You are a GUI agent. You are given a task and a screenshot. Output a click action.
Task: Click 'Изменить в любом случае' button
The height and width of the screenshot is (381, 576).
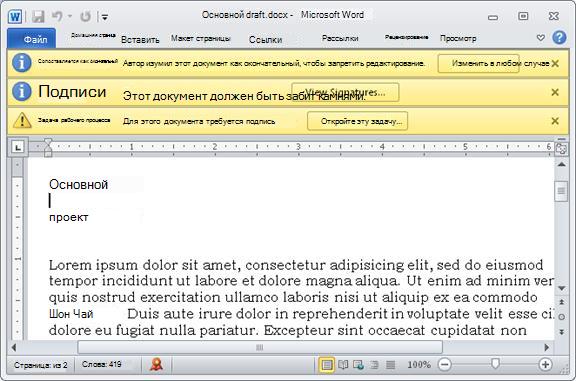click(x=478, y=63)
